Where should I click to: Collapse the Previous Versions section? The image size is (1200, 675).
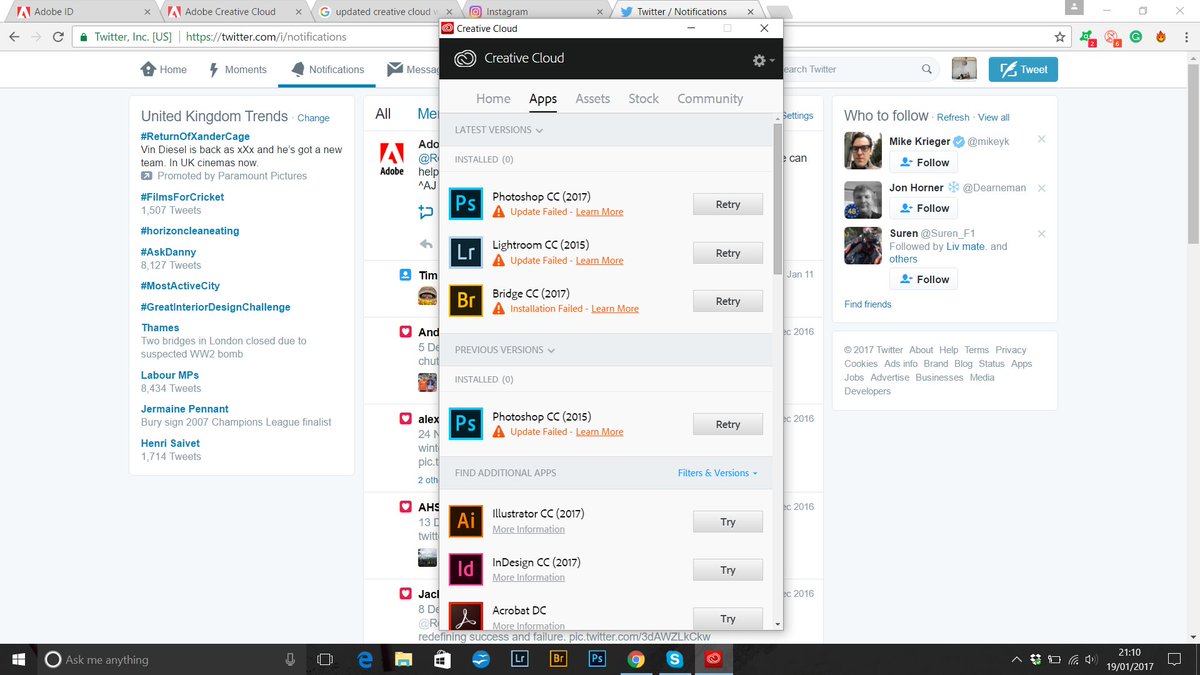[x=505, y=350]
